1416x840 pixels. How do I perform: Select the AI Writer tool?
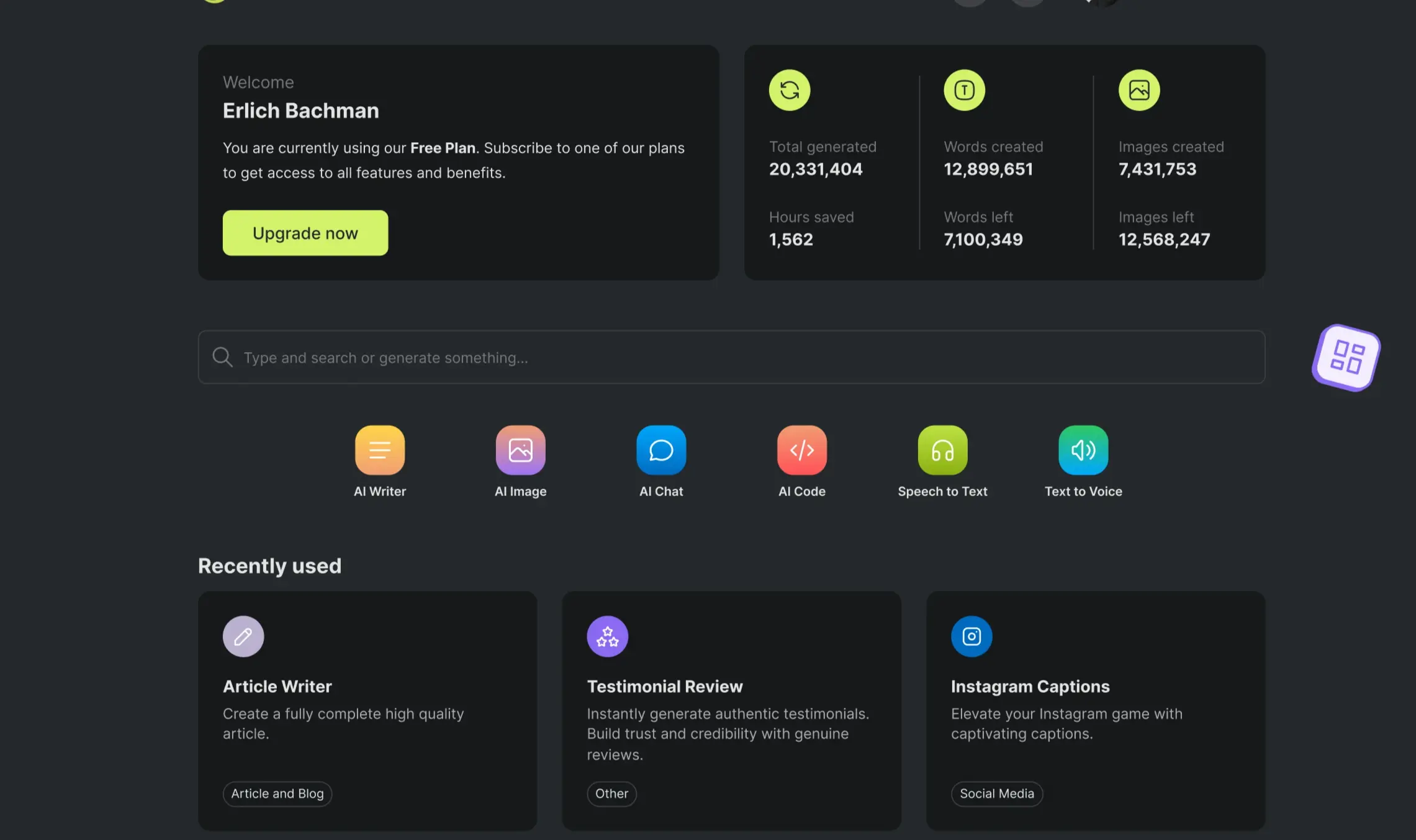click(379, 449)
